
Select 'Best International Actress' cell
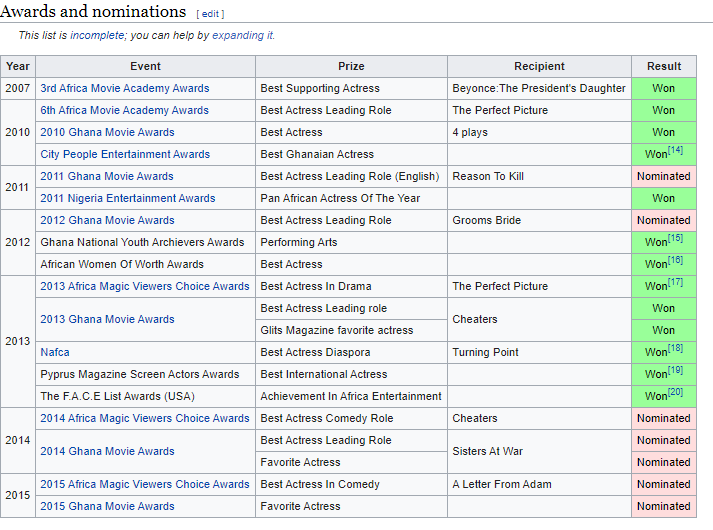351,374
